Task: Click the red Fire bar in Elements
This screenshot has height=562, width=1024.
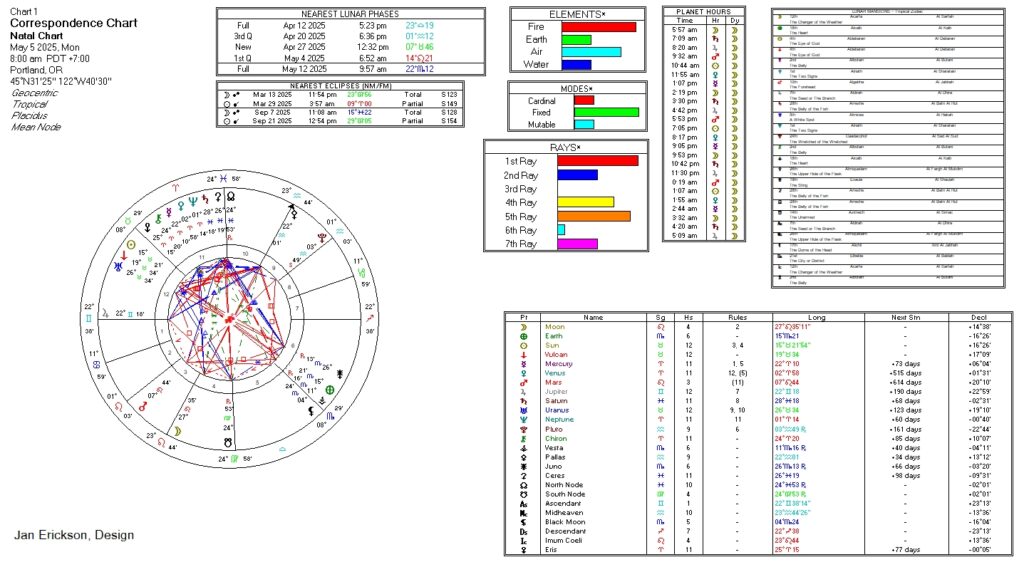Action: (x=599, y=27)
